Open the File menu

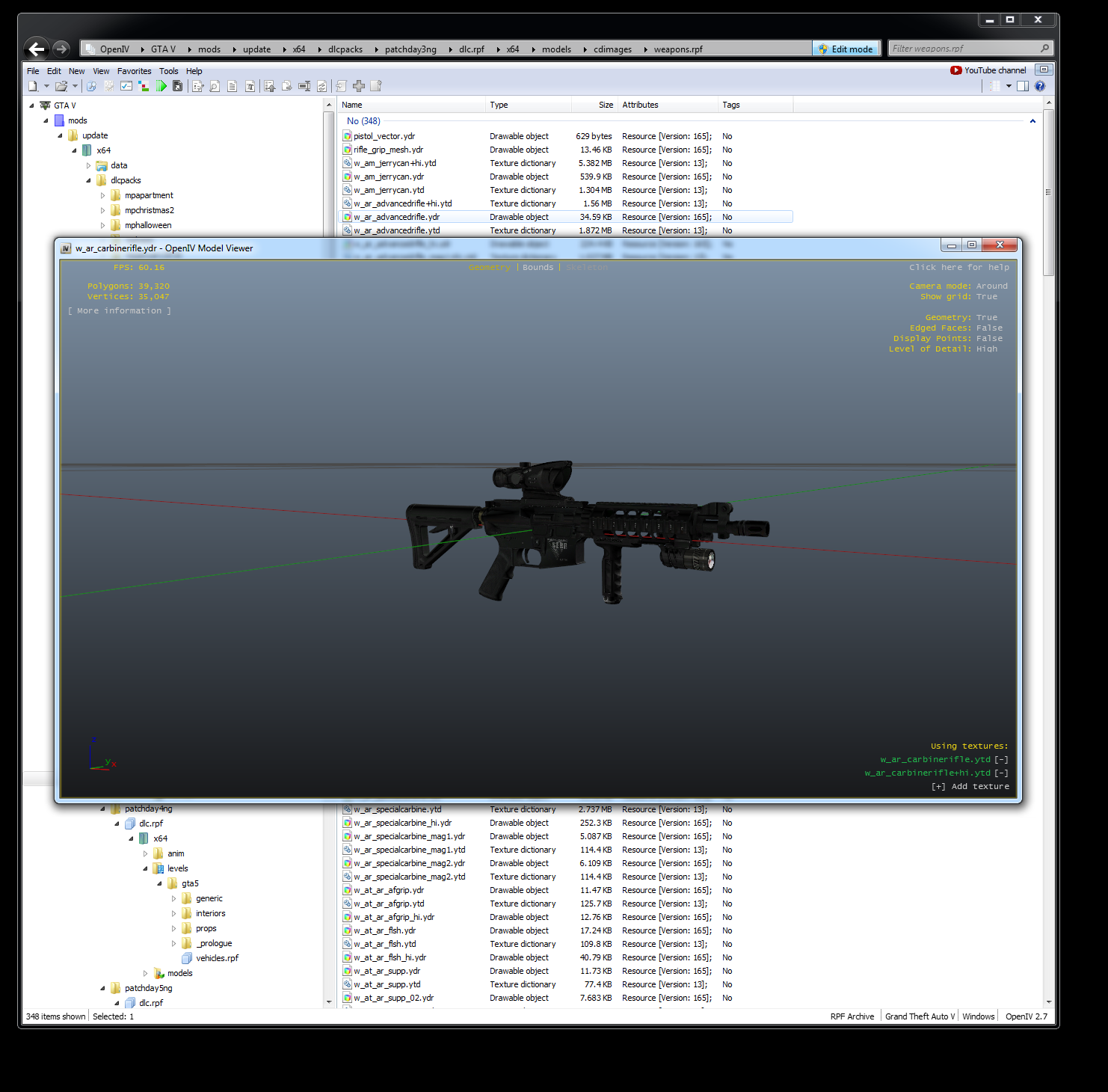[x=33, y=71]
